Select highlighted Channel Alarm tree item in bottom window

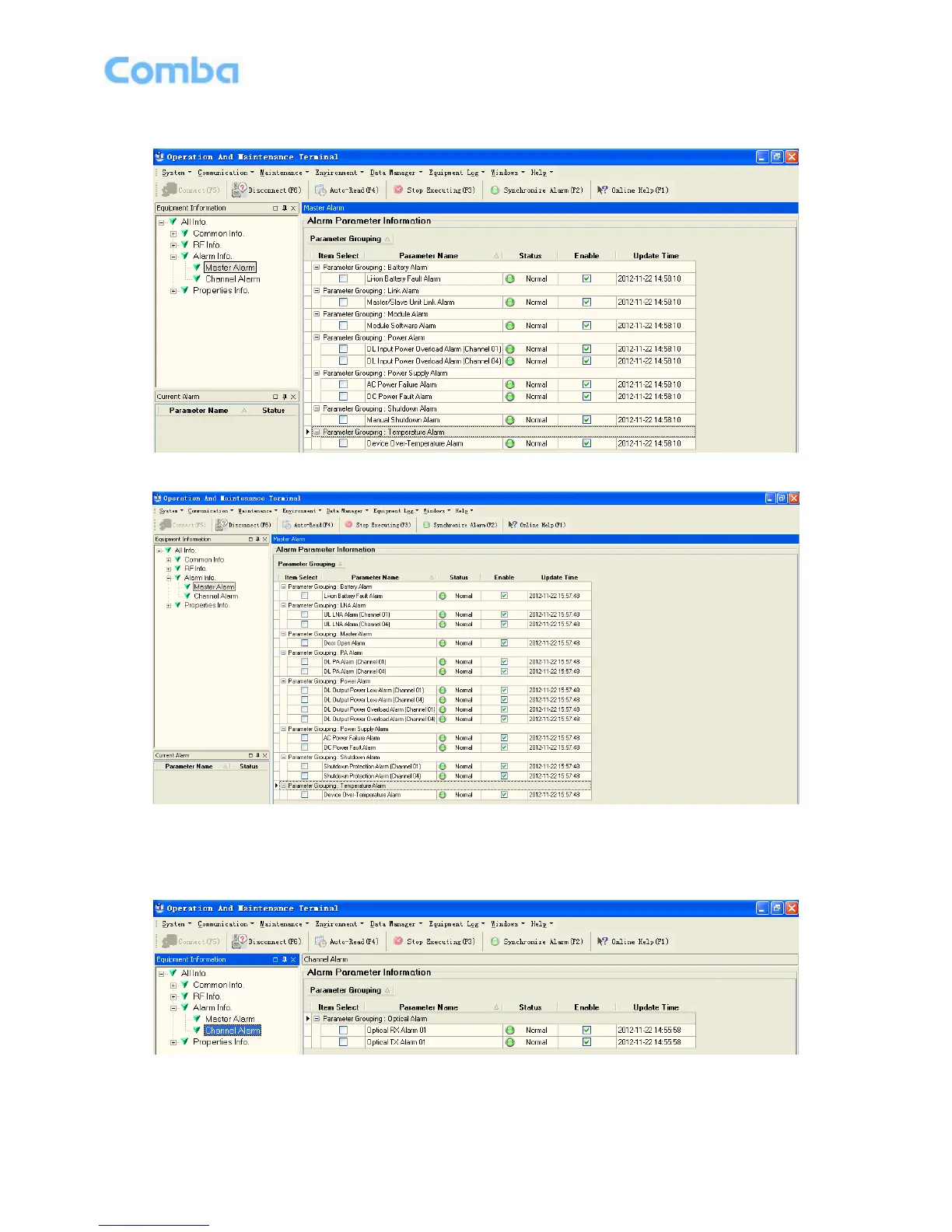[233, 1031]
